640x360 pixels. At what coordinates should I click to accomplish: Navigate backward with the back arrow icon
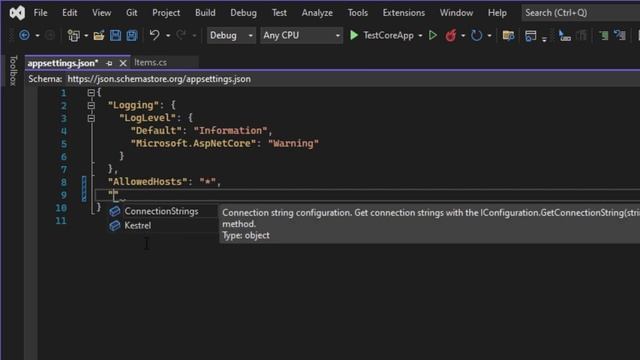tap(24, 36)
